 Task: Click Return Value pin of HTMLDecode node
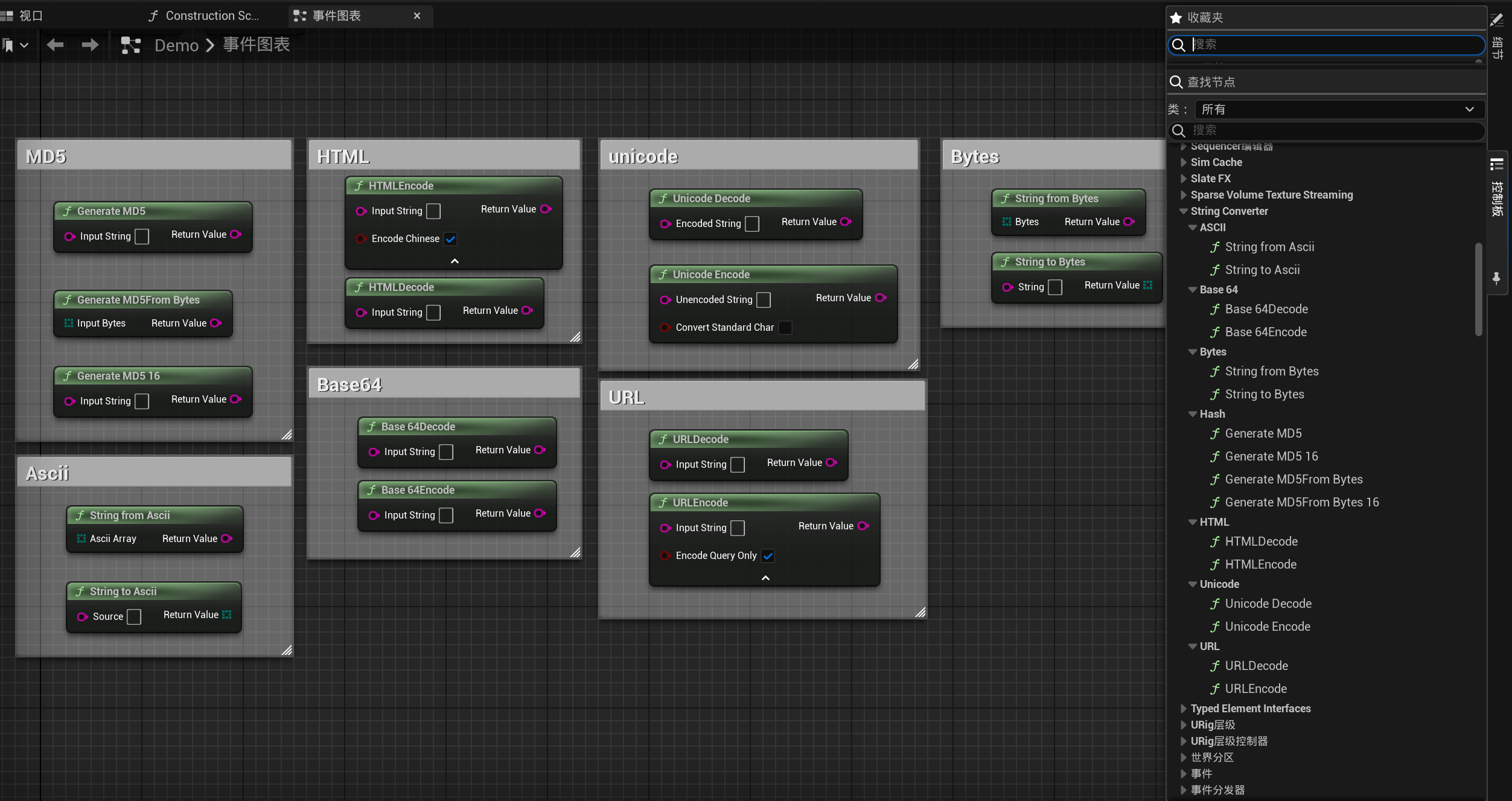528,310
